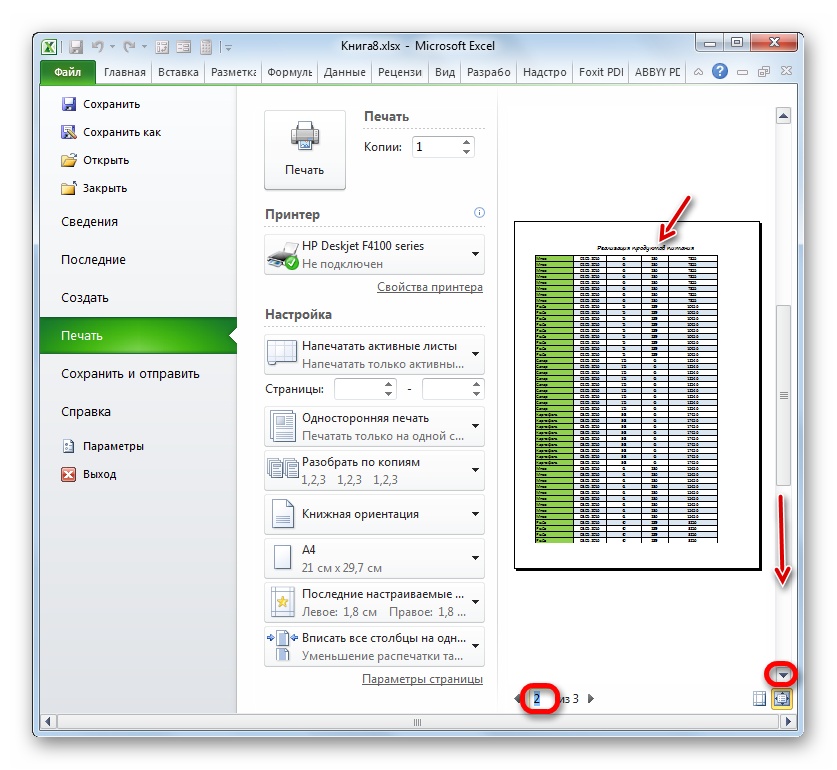837x770 pixels.
Task: Open Сохранить как from the sidebar
Action: (121, 132)
